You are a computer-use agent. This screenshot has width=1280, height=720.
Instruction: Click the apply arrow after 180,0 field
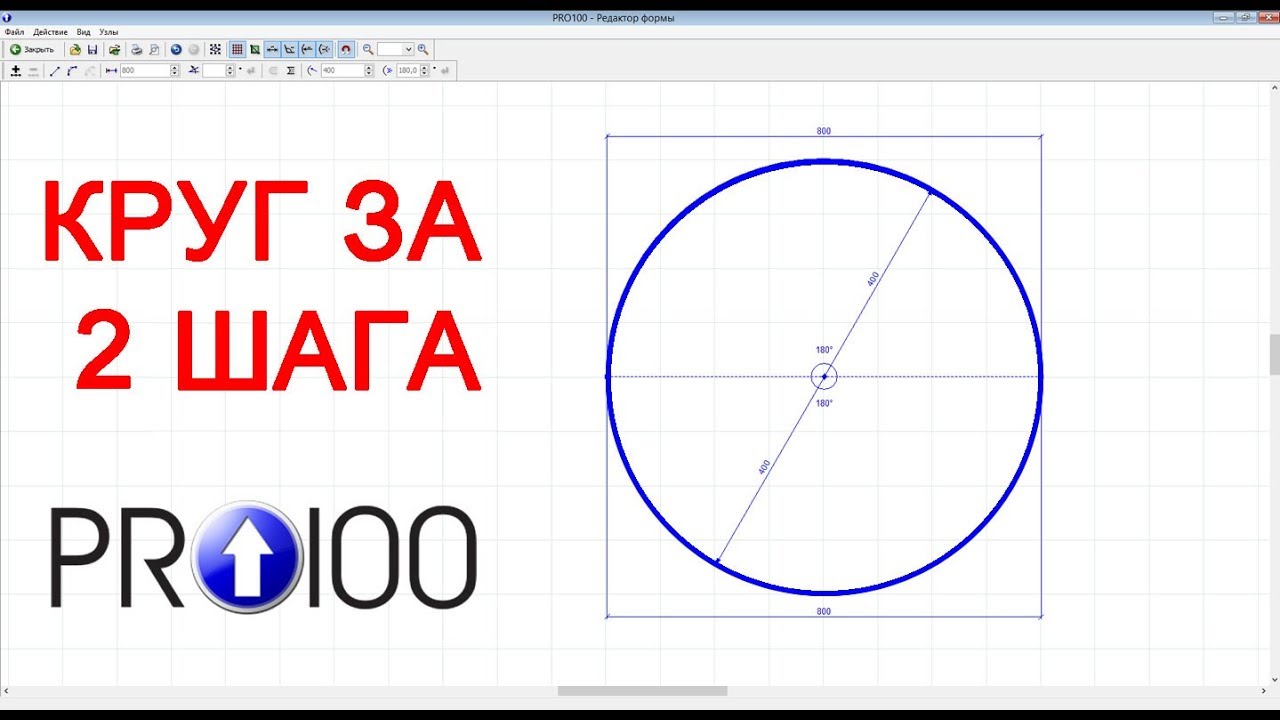pyautogui.click(x=446, y=71)
